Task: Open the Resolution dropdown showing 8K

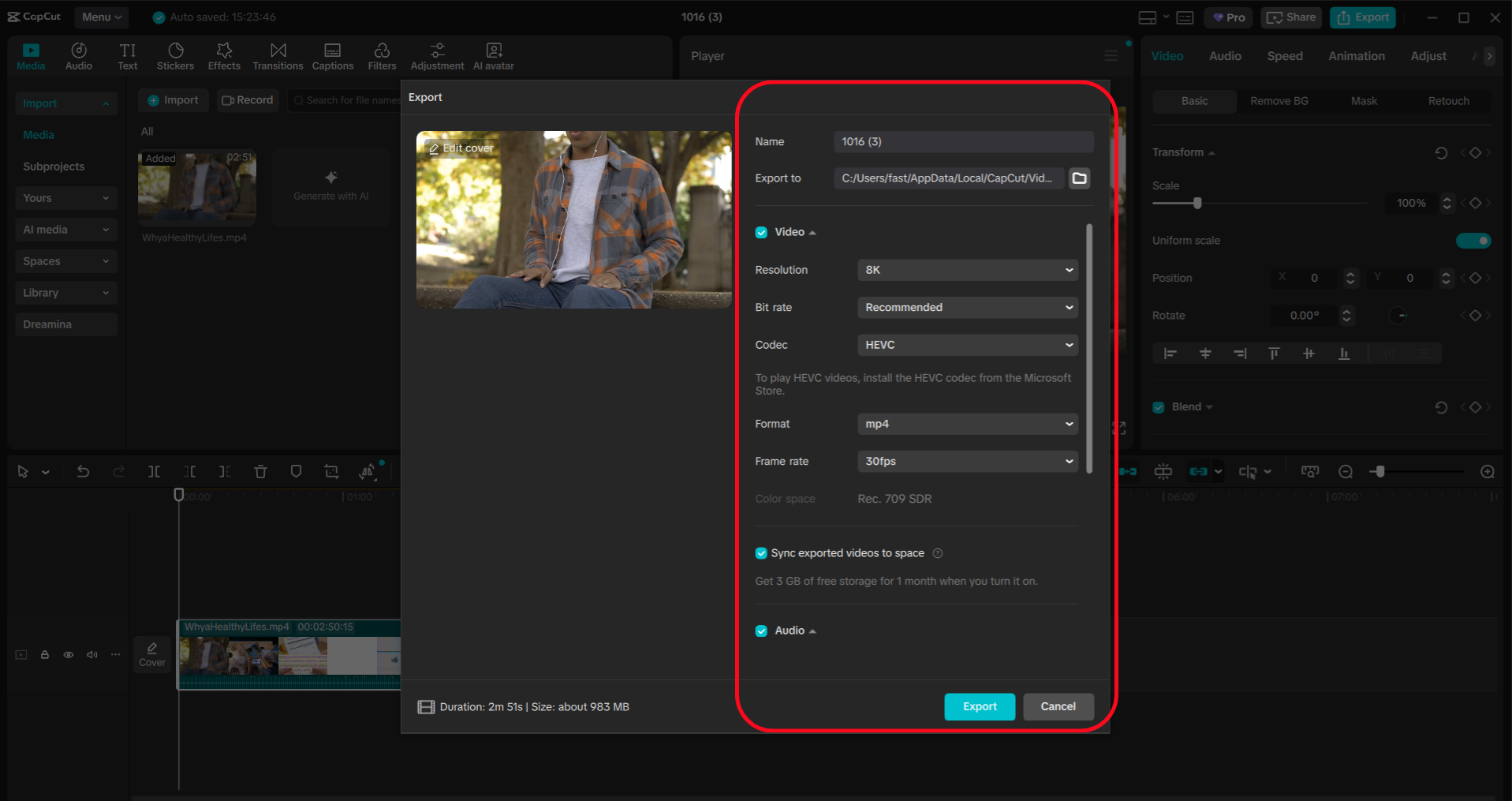Action: (966, 269)
